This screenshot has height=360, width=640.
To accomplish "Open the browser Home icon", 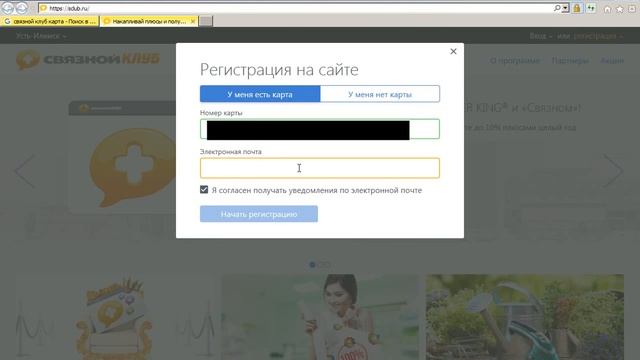I will 607,9.
